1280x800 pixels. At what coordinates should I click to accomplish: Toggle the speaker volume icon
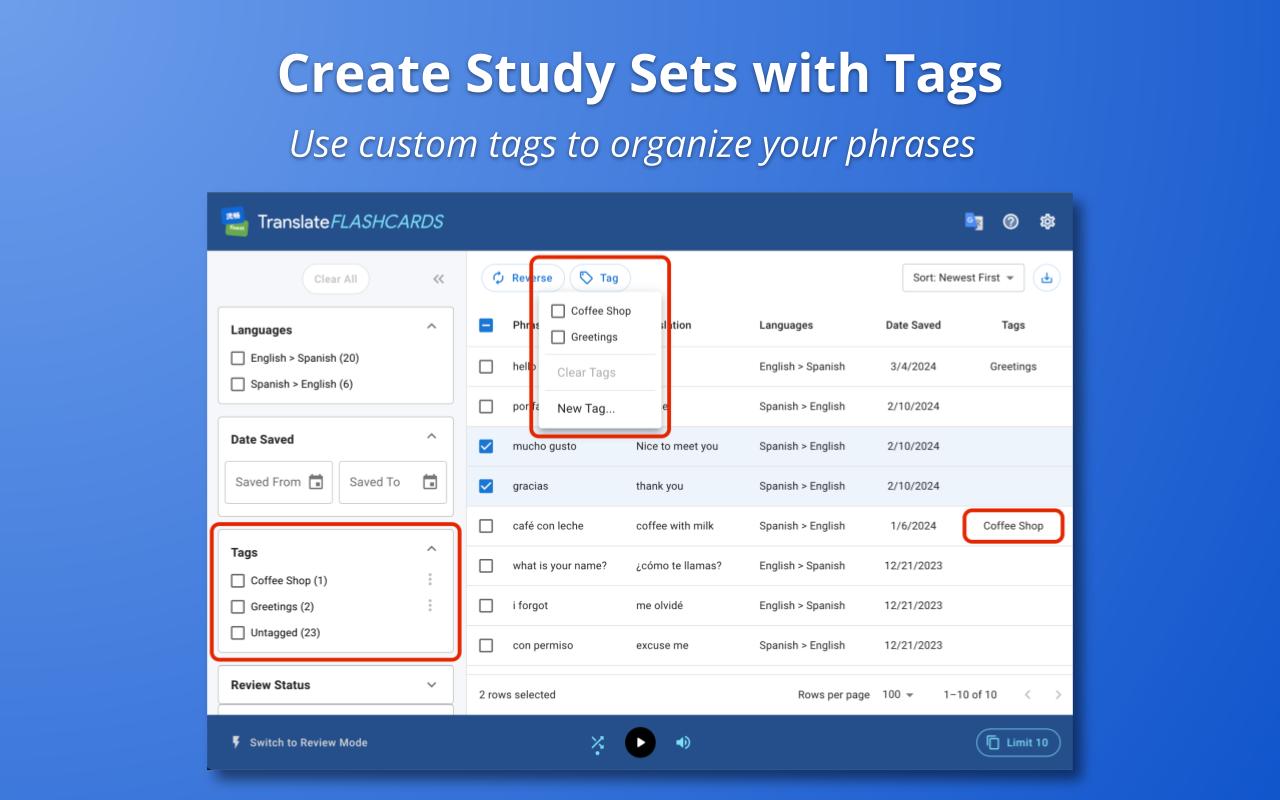(x=683, y=742)
